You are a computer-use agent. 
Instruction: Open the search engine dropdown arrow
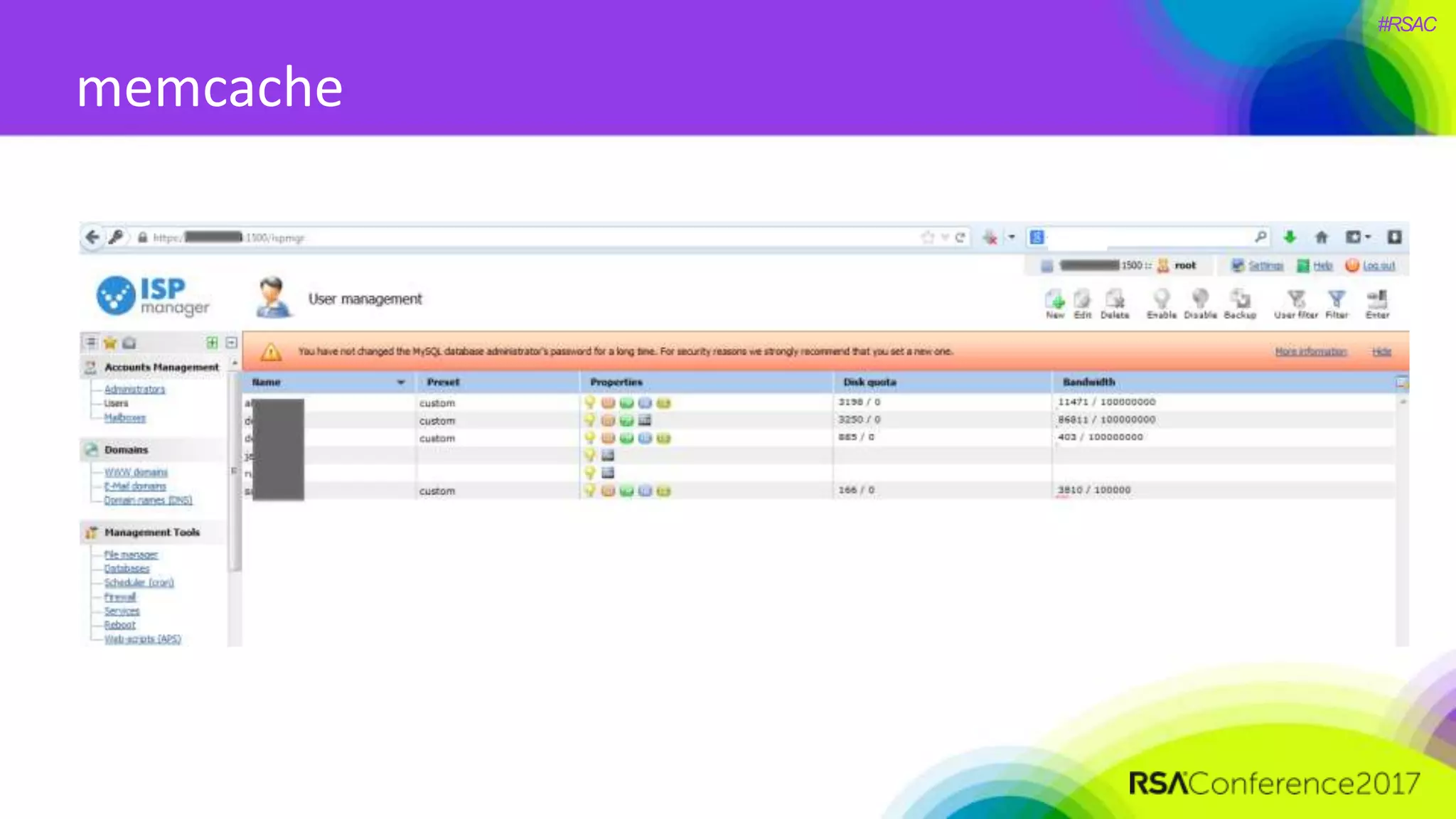1012,237
